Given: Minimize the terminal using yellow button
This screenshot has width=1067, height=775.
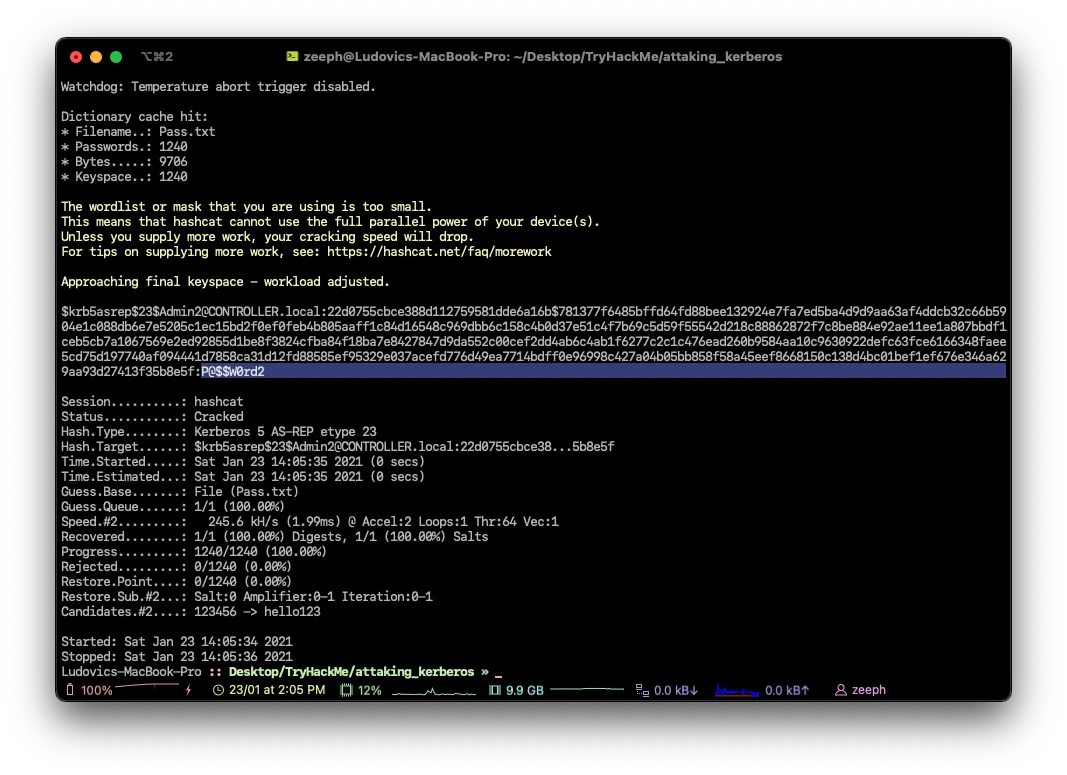Looking at the screenshot, I should [96, 57].
